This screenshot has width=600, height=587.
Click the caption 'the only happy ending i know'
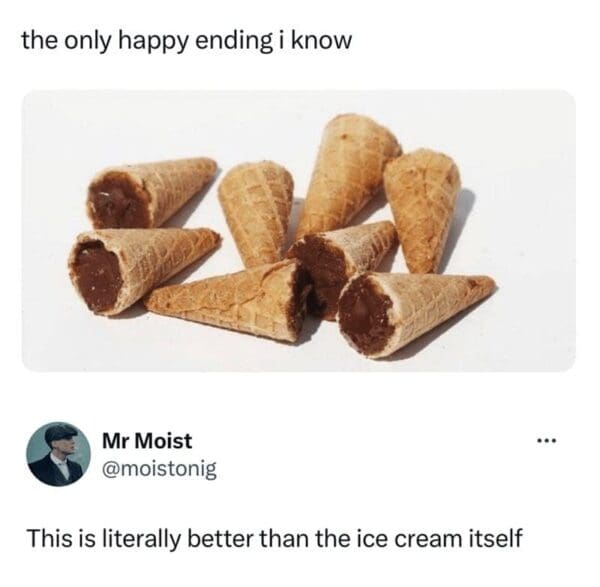click(186, 41)
